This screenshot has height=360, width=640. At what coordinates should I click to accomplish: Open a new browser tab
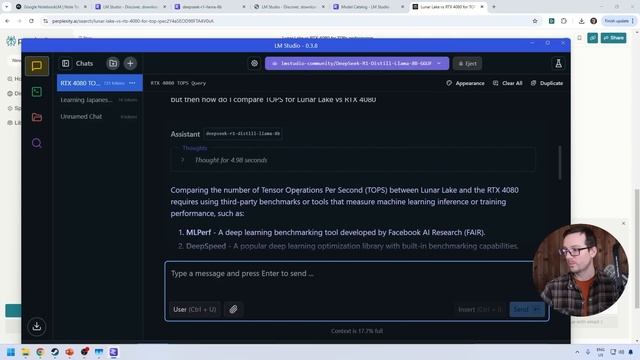(x=494, y=7)
